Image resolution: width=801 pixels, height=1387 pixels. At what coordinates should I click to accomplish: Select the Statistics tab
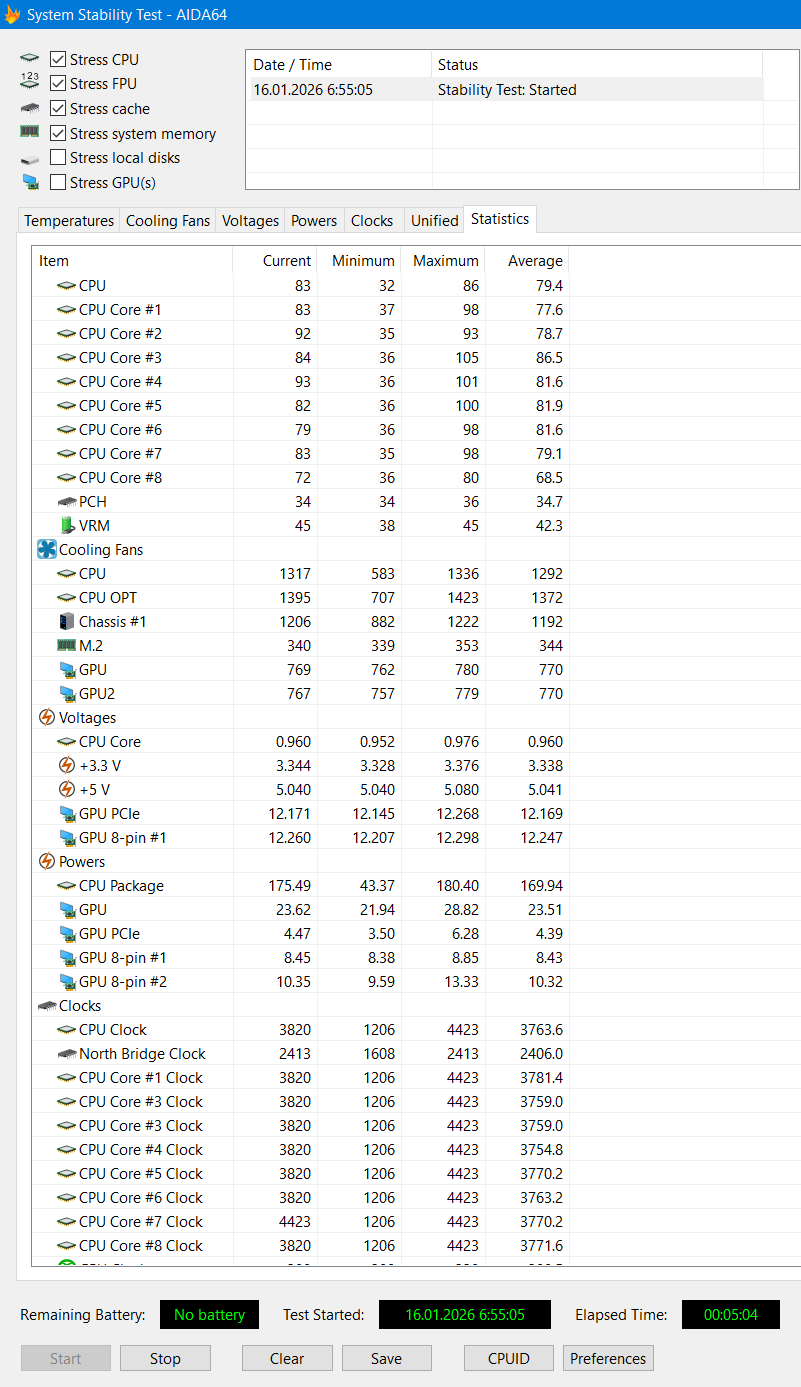coord(500,218)
